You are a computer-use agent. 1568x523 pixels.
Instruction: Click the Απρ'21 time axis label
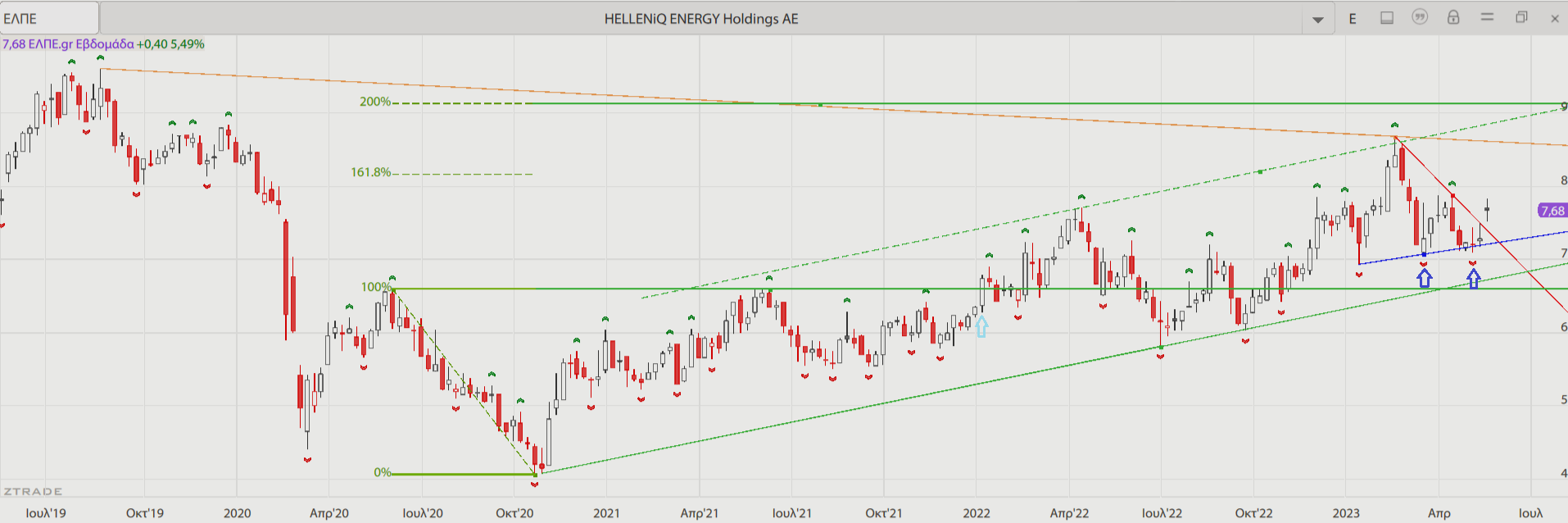(x=700, y=513)
